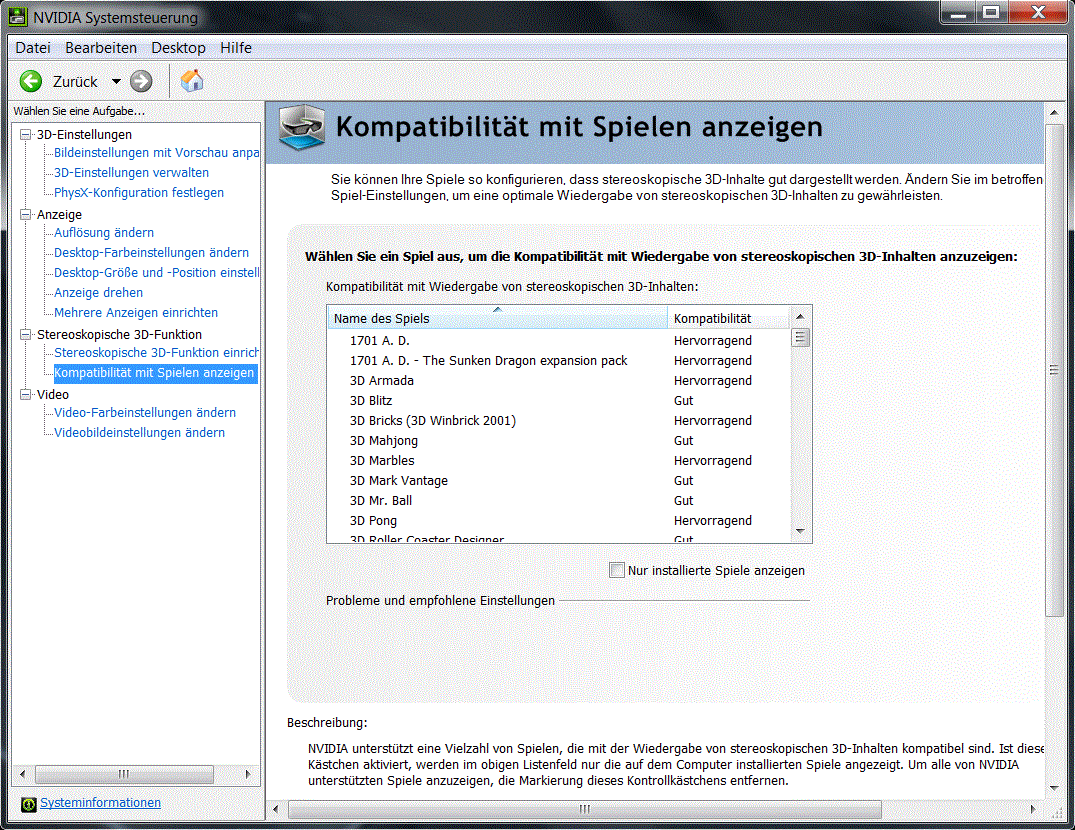
Task: Collapse the Video tree node
Action: point(26,394)
